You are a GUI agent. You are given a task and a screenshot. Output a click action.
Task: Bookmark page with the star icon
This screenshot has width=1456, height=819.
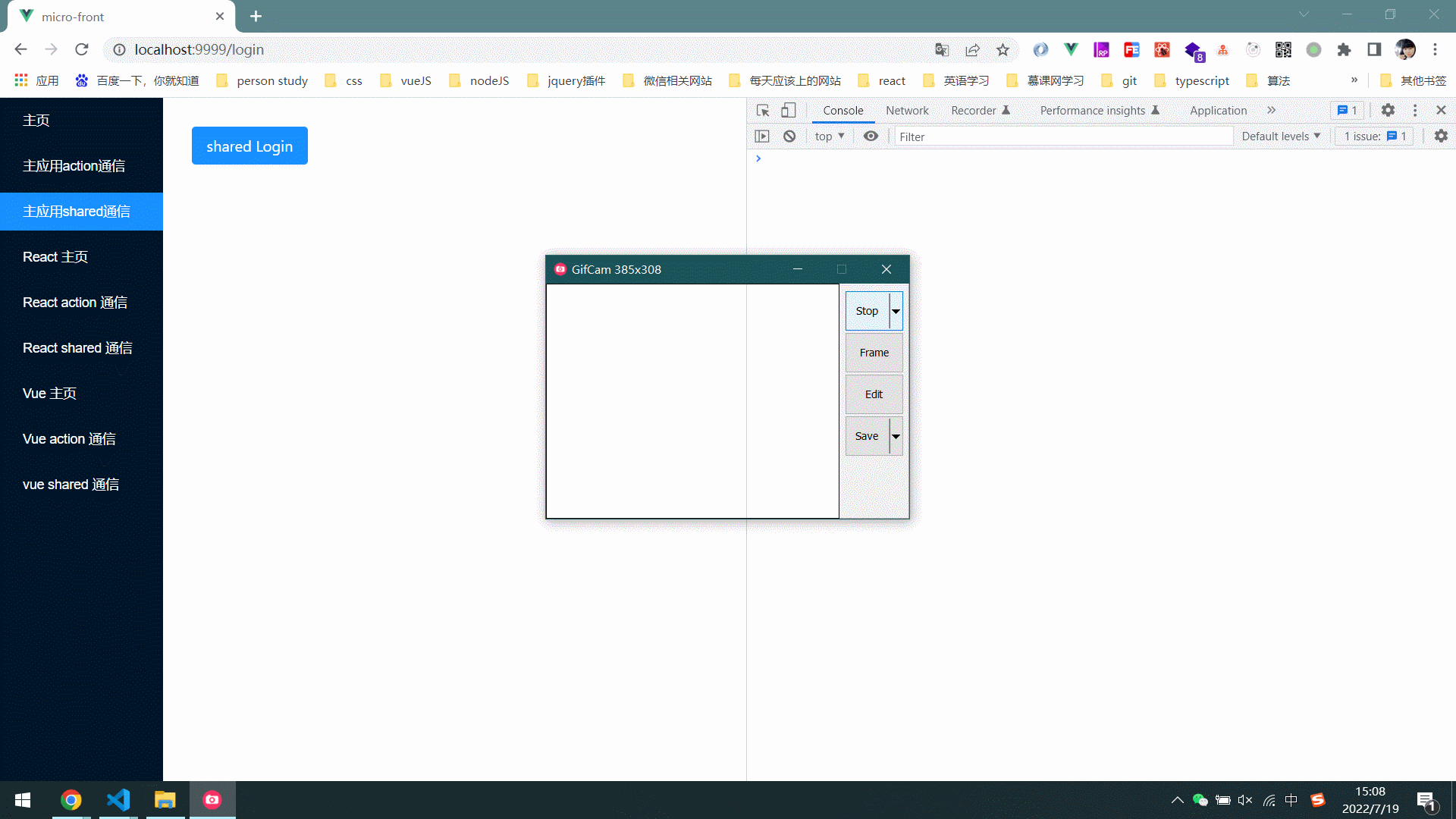tap(1003, 50)
